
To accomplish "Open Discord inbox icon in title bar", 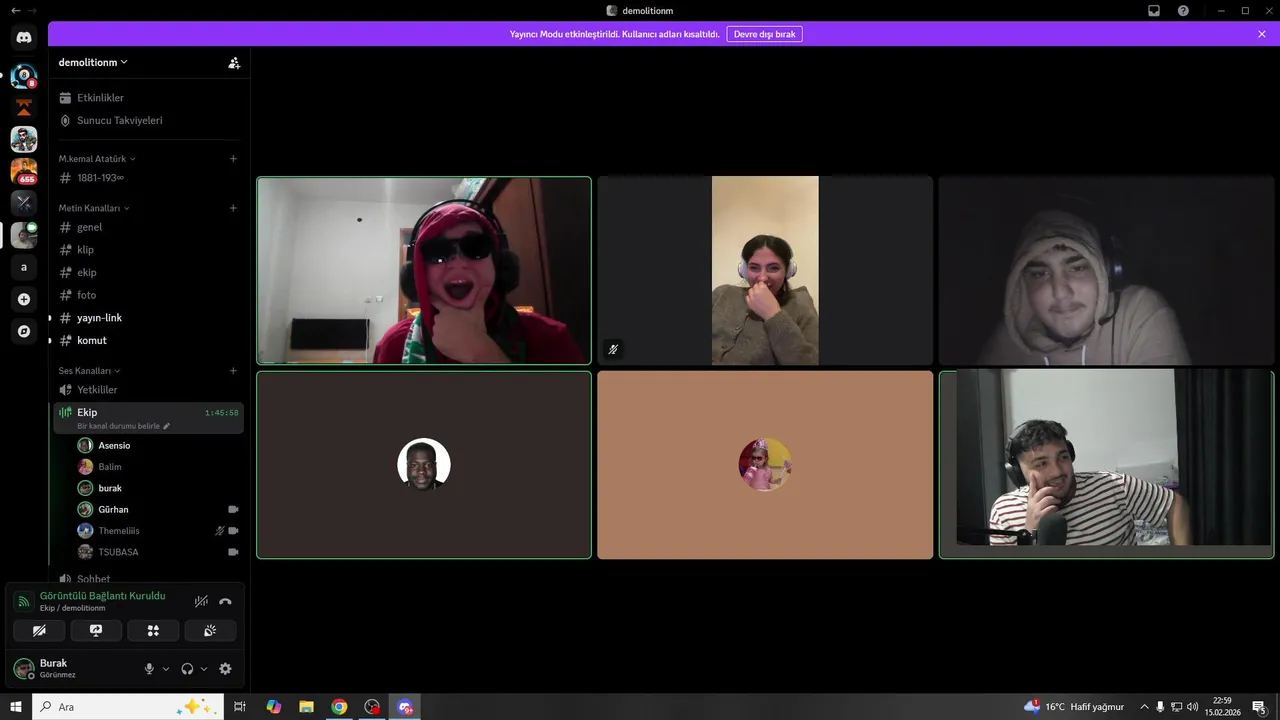I will 1154,10.
